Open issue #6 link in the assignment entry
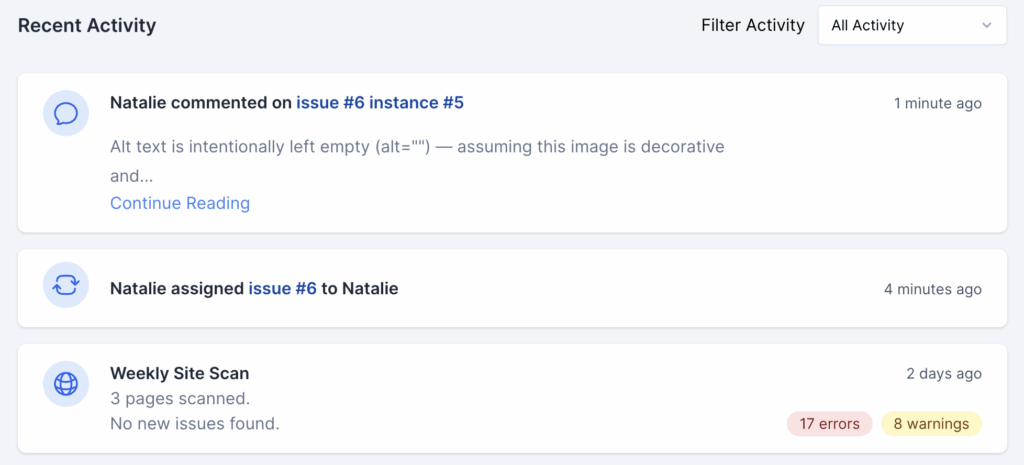 282,289
